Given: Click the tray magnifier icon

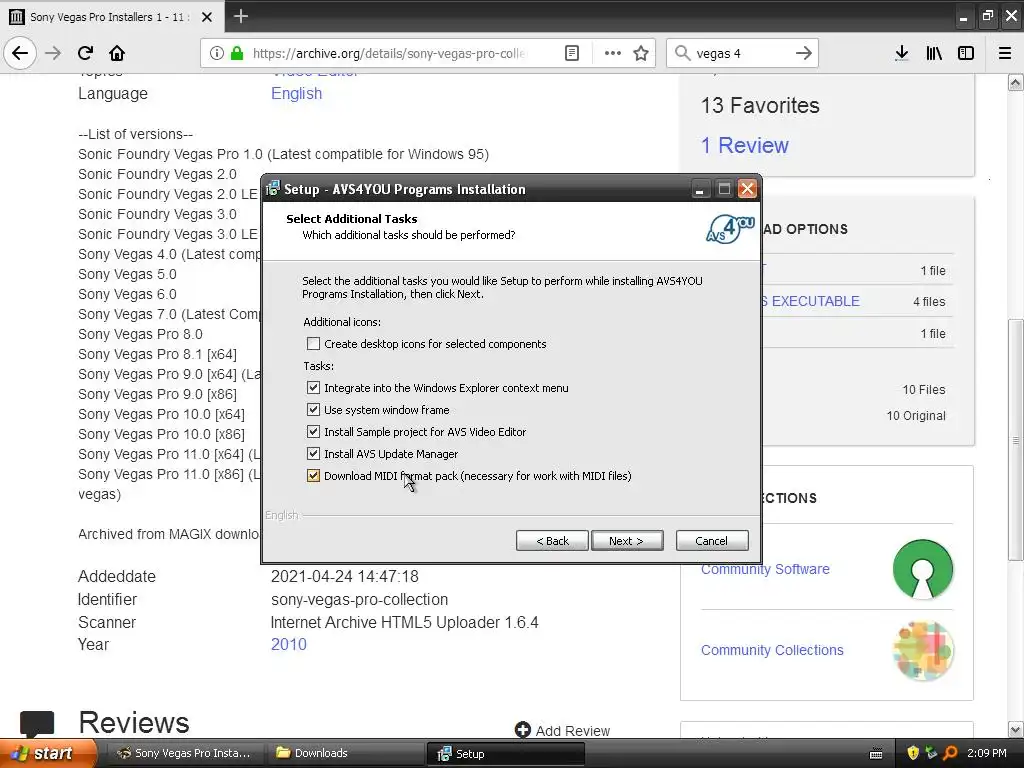Looking at the screenshot, I should point(950,753).
